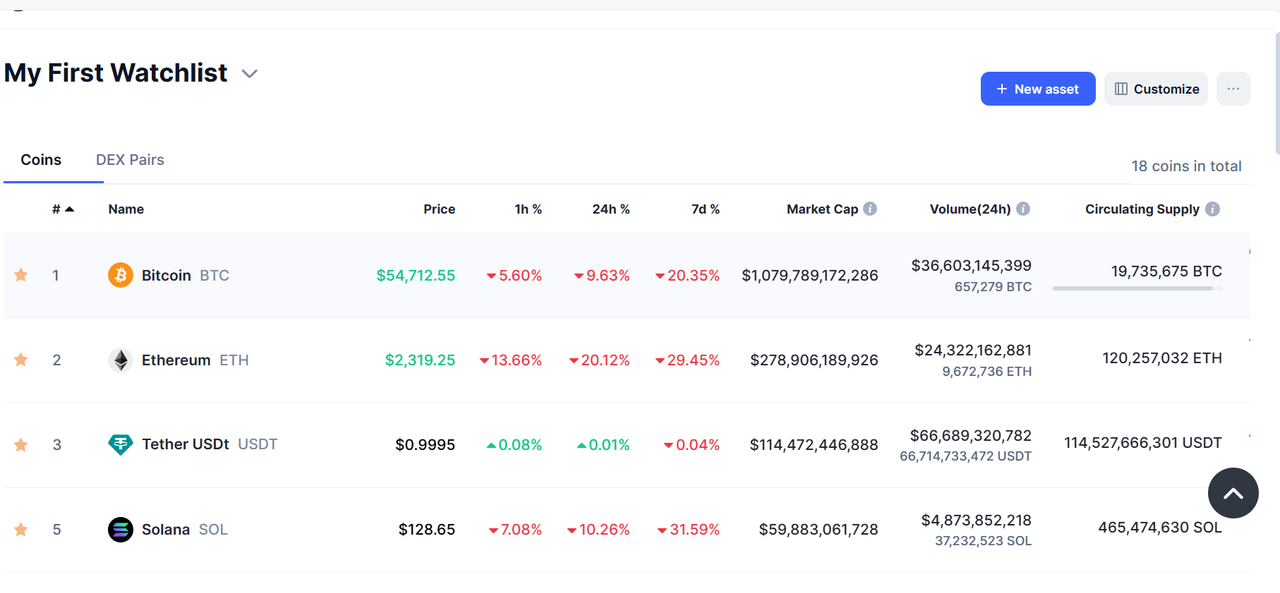Click Solana volume $4,873,852,218
This screenshot has height=593, width=1280.
coord(976,521)
